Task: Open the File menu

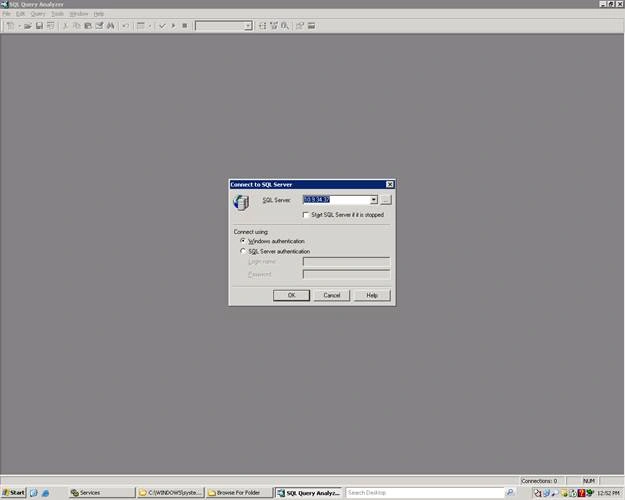Action: tap(6, 14)
